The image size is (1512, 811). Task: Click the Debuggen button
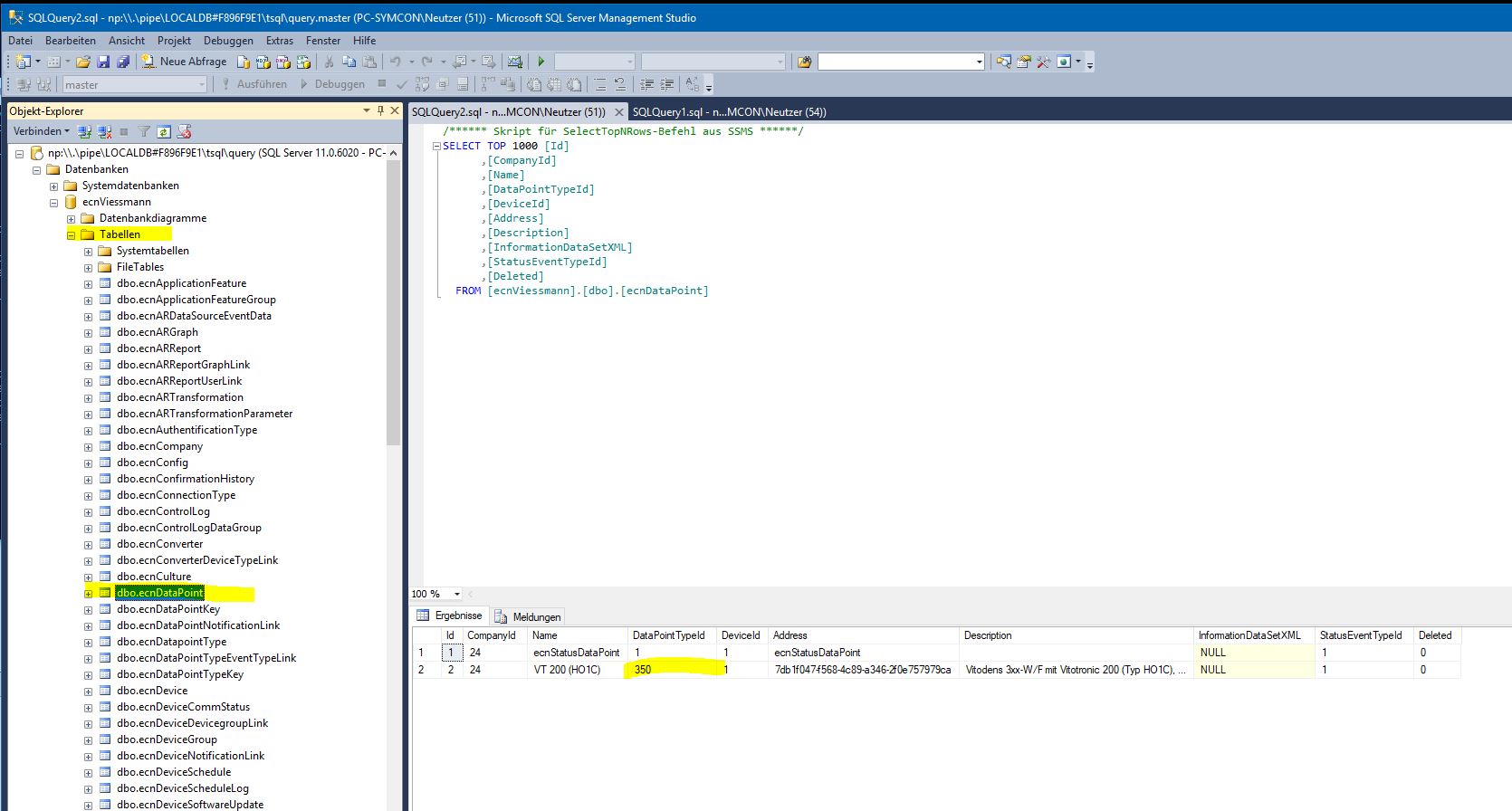coord(332,84)
